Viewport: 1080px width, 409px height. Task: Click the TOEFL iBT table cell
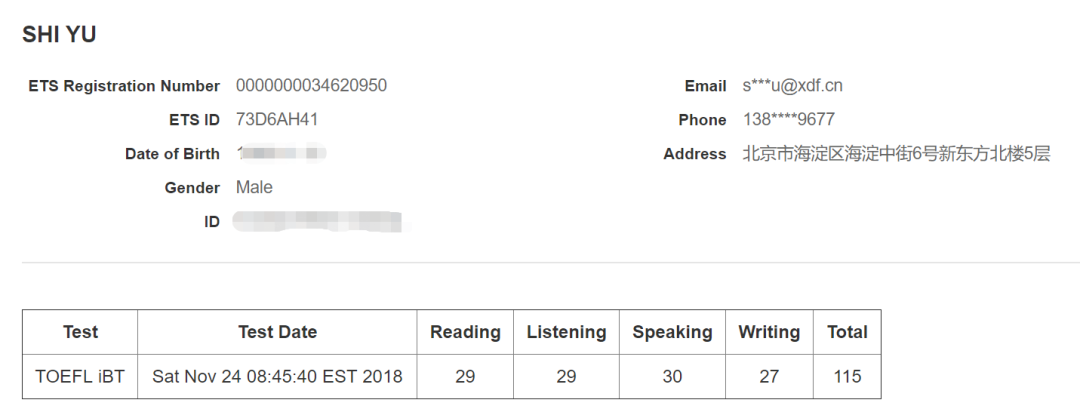tap(80, 377)
